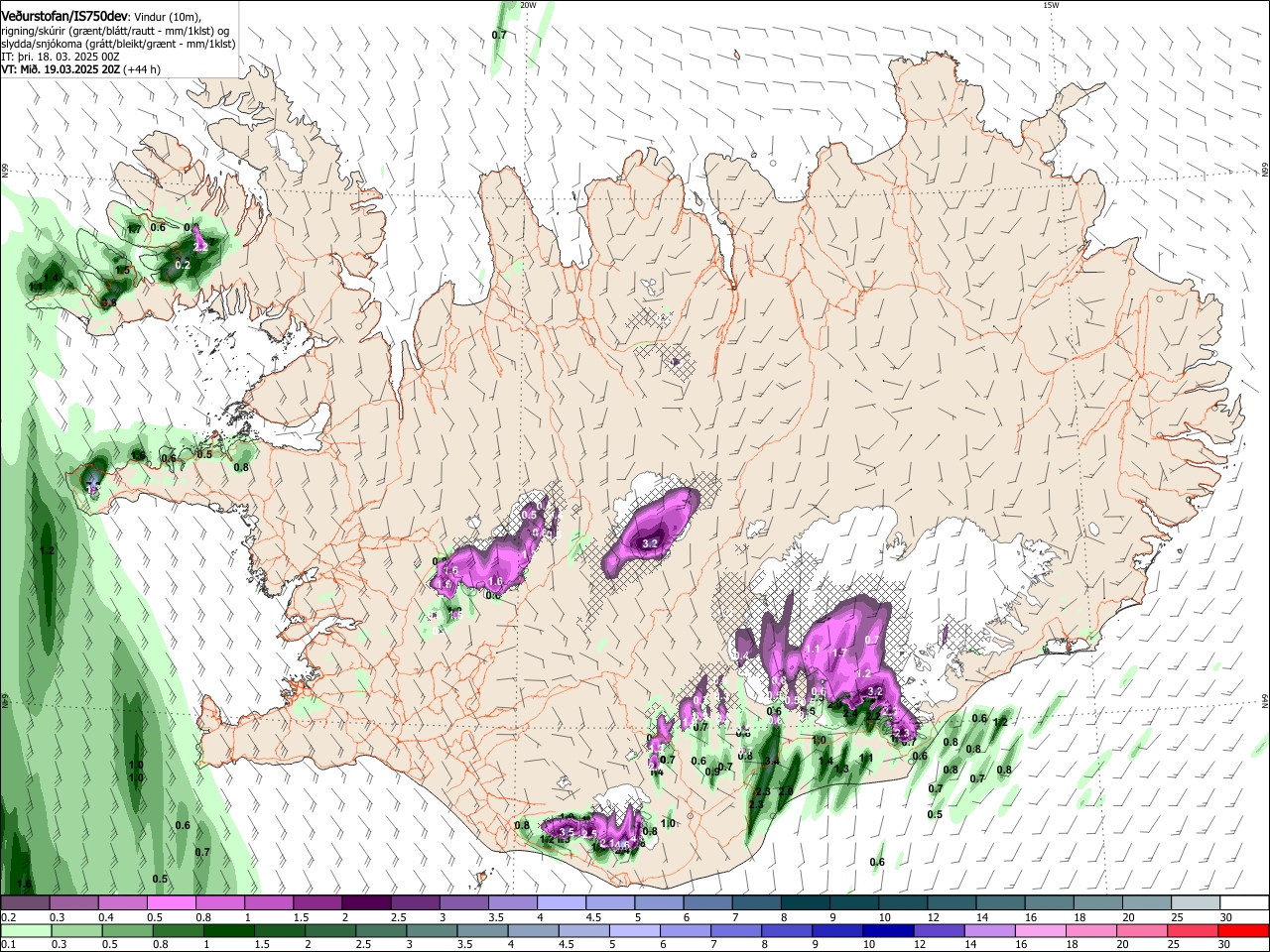Pick top legend swatch between 0.5 and 0.8

[171, 903]
